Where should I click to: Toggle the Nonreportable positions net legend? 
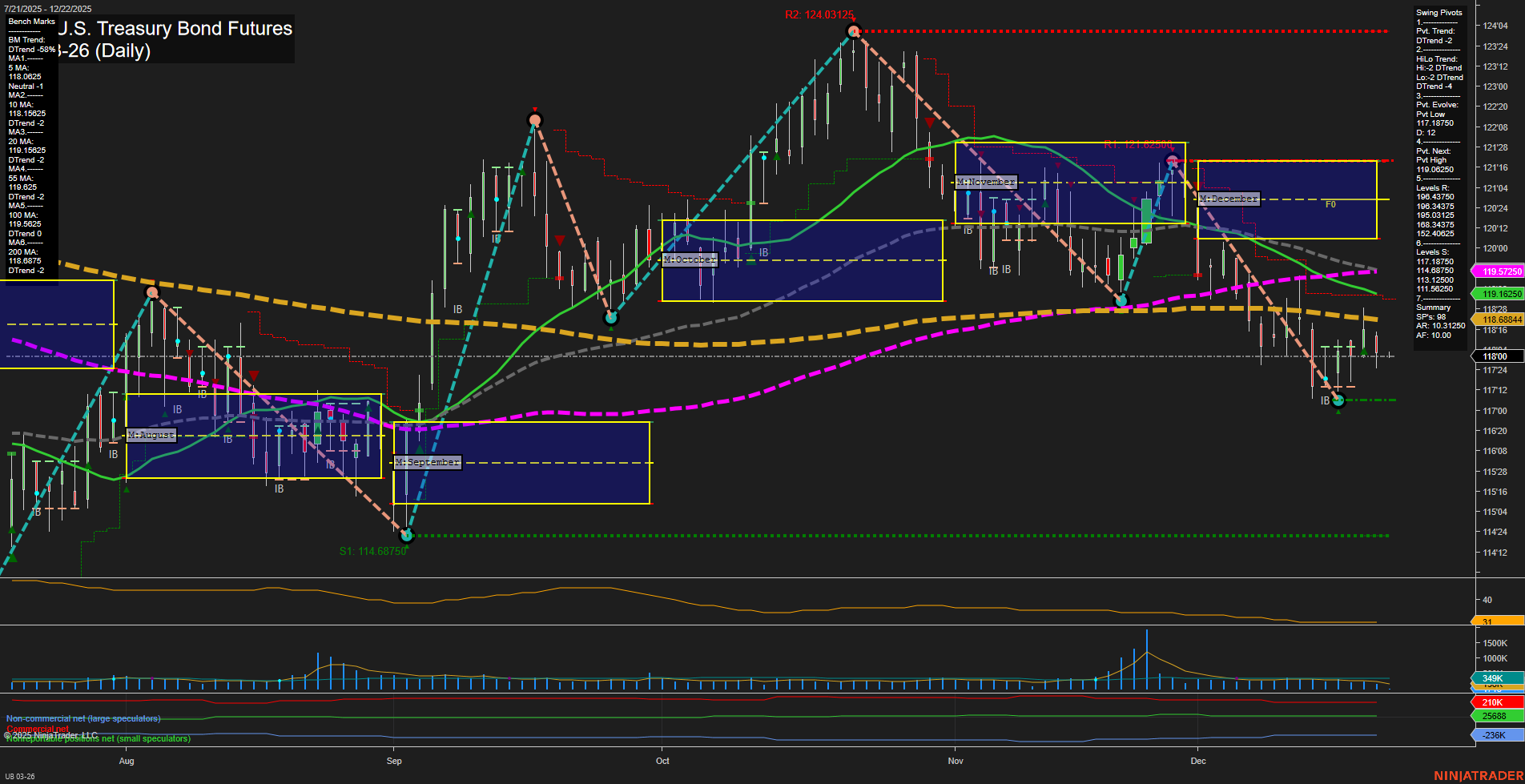tap(96, 738)
